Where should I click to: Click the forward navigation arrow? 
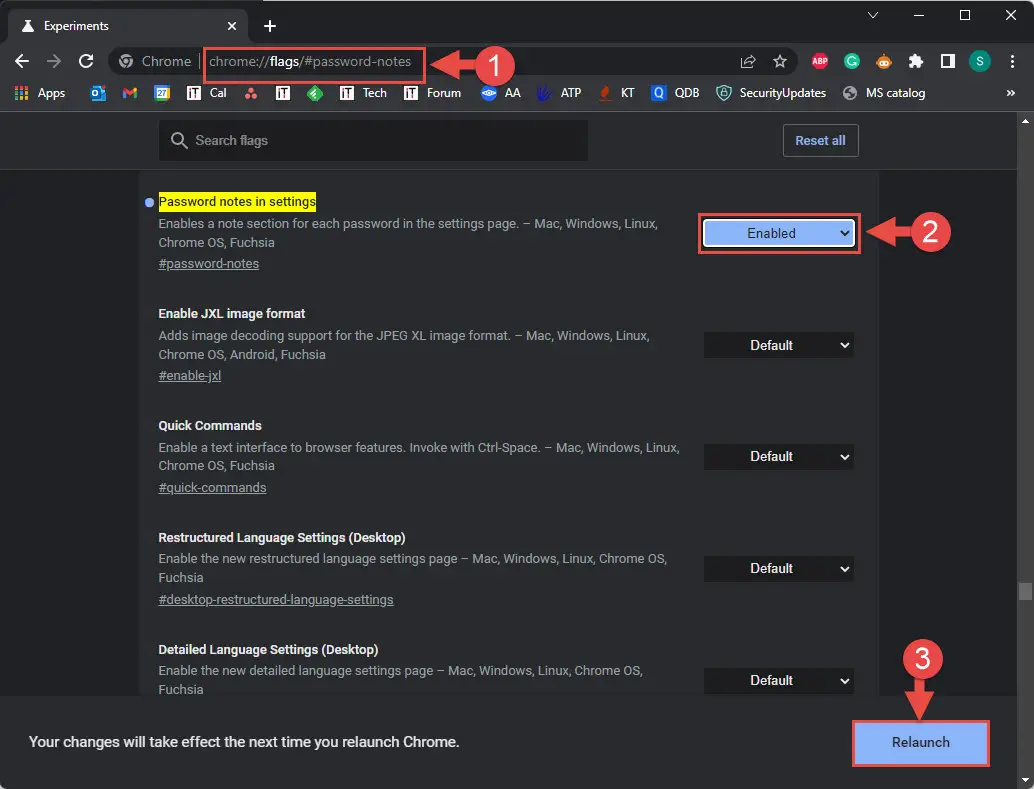[54, 61]
